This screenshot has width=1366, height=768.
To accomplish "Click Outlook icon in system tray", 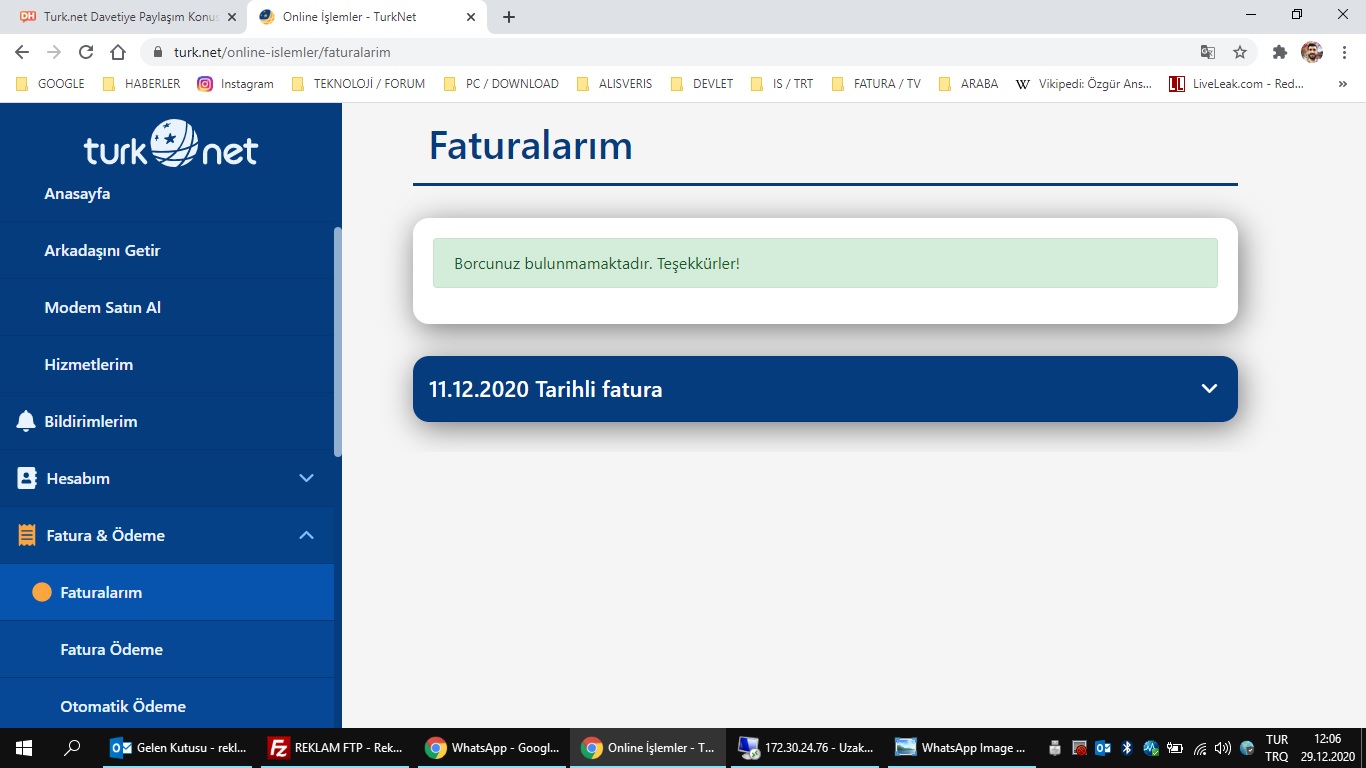I will [1103, 748].
